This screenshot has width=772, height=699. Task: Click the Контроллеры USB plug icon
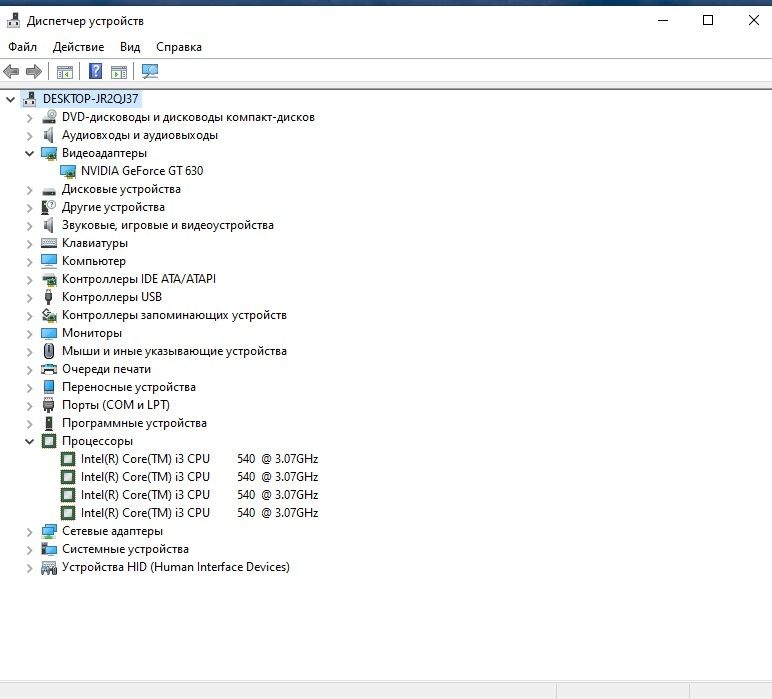coord(48,297)
